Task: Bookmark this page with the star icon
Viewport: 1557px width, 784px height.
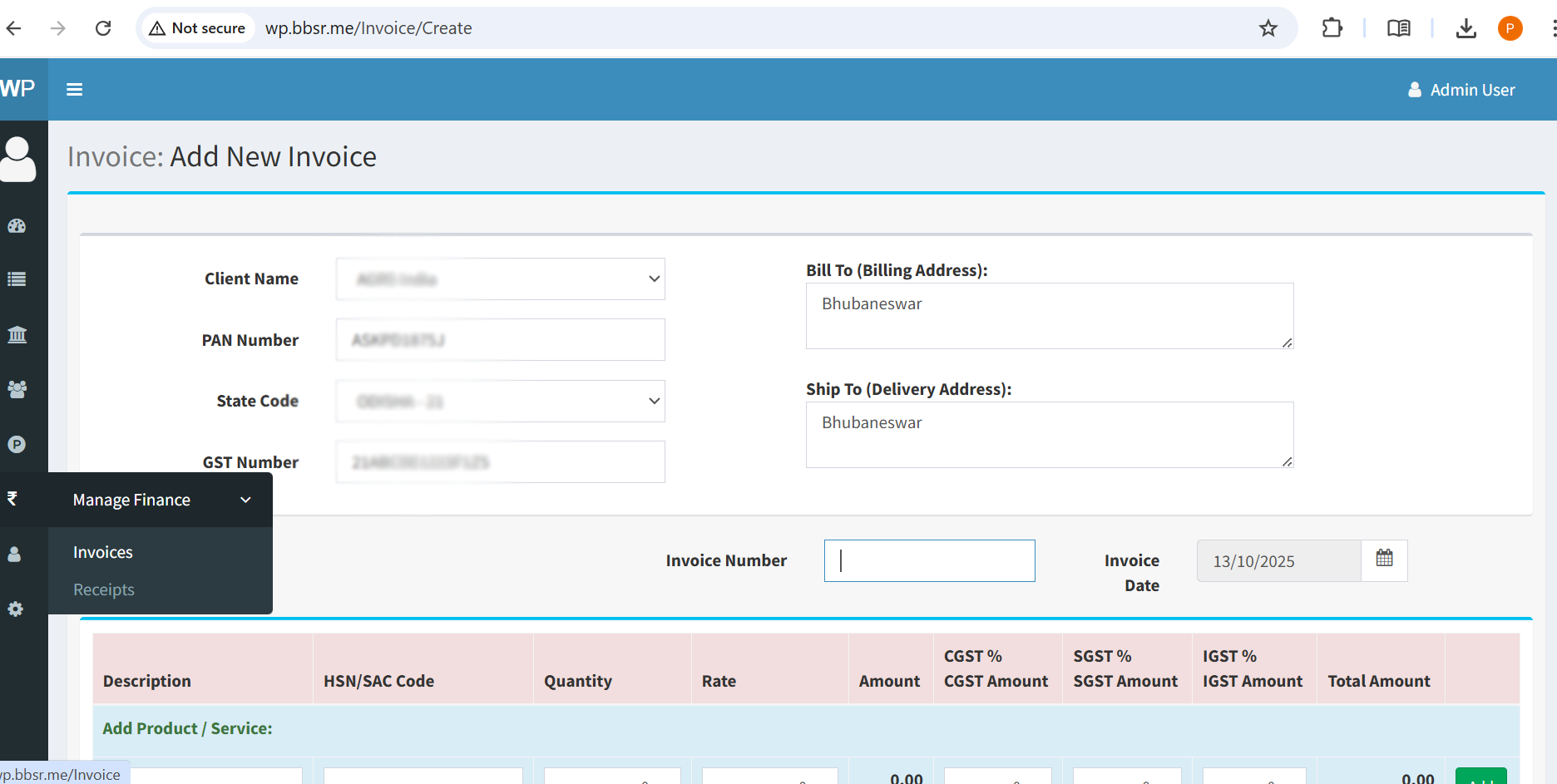Action: [1268, 28]
